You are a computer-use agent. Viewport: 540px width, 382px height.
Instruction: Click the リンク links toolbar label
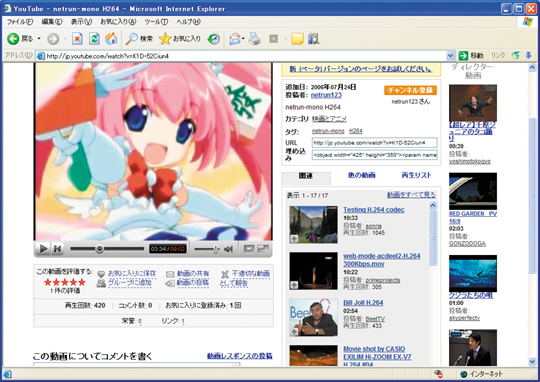[x=498, y=55]
